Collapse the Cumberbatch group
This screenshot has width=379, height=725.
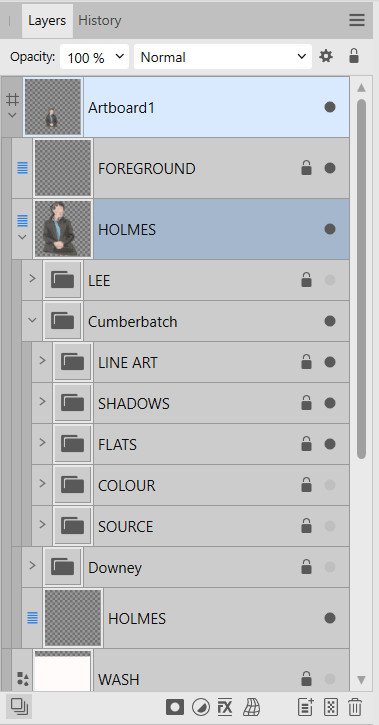pyautogui.click(x=32, y=320)
